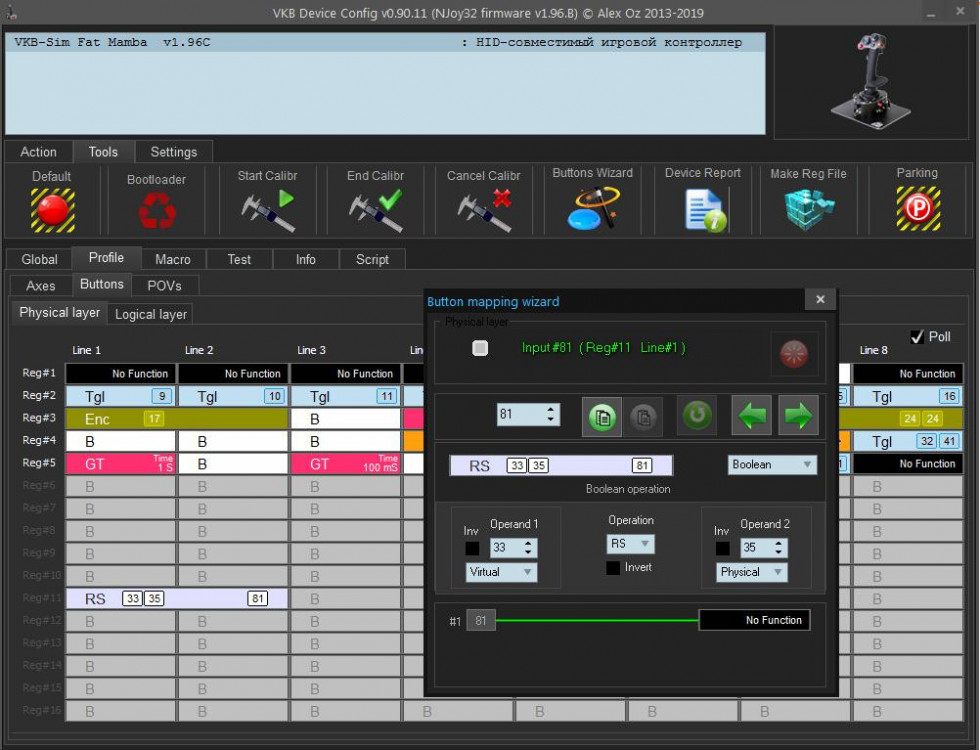Expand the Operand 1 Virtual dropdown

coord(501,572)
